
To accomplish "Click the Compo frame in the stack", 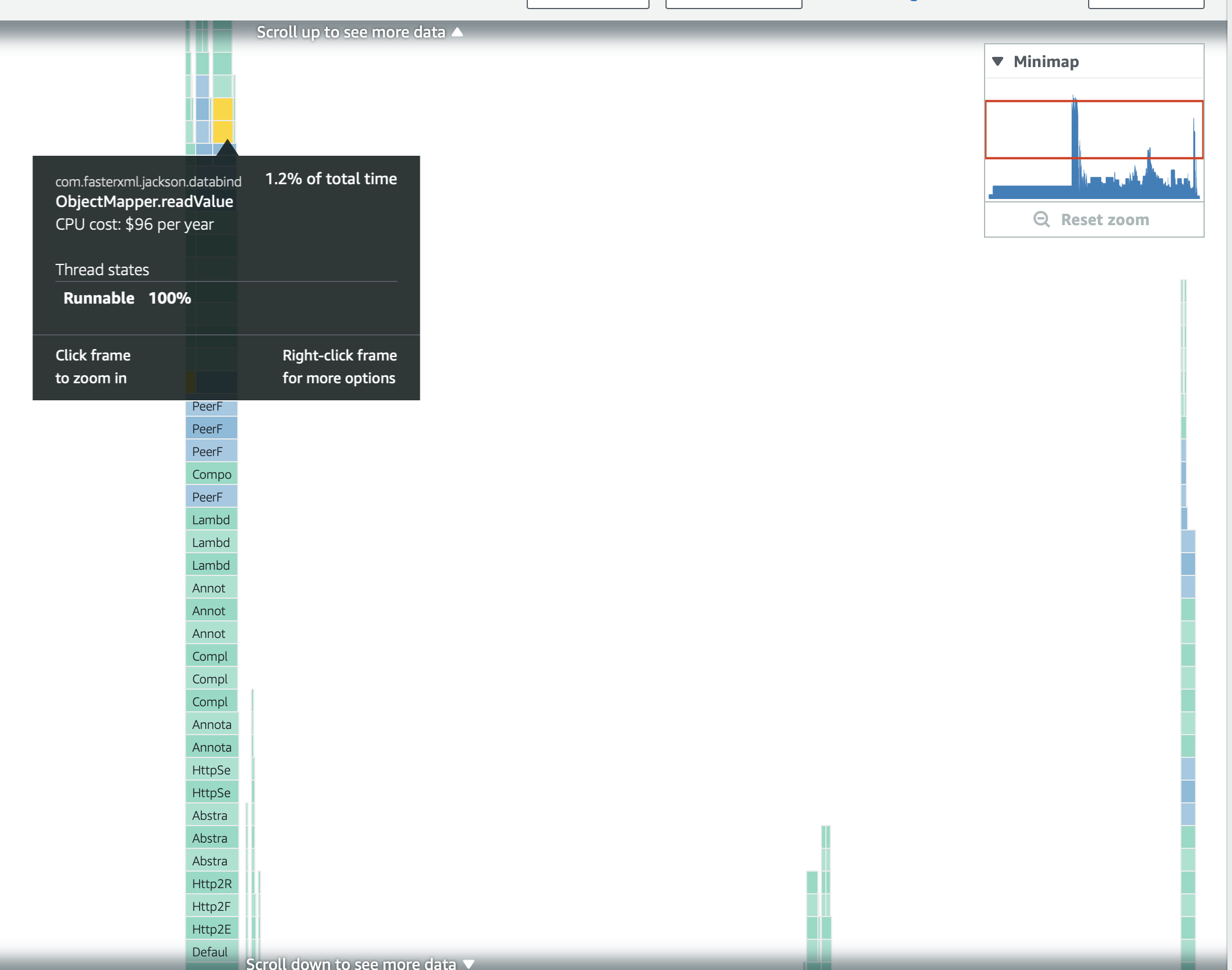I will tap(211, 474).
